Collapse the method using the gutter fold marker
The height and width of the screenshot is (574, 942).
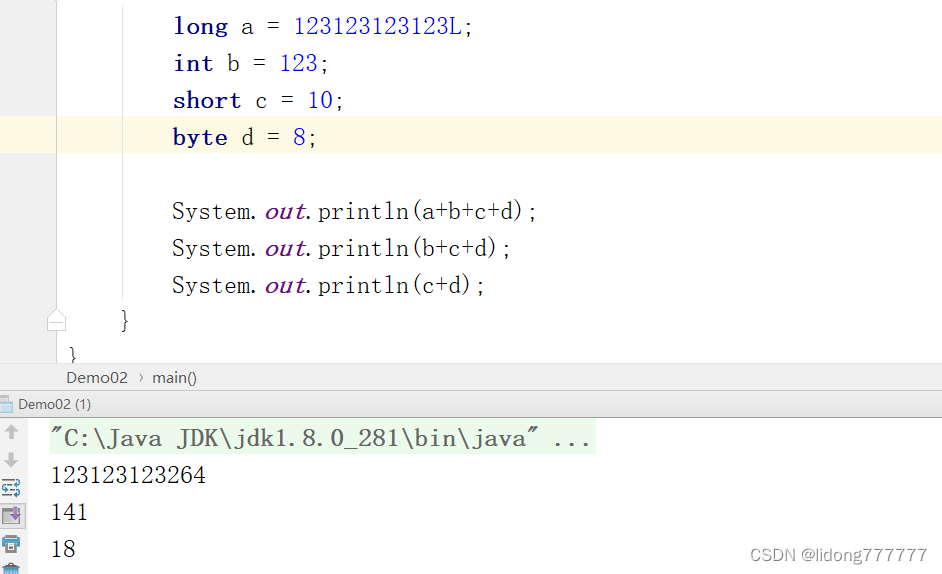[56, 320]
